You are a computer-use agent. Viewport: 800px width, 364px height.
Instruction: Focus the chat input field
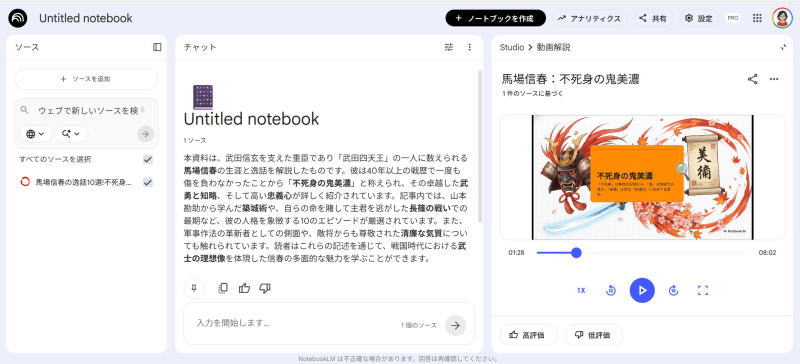point(296,323)
